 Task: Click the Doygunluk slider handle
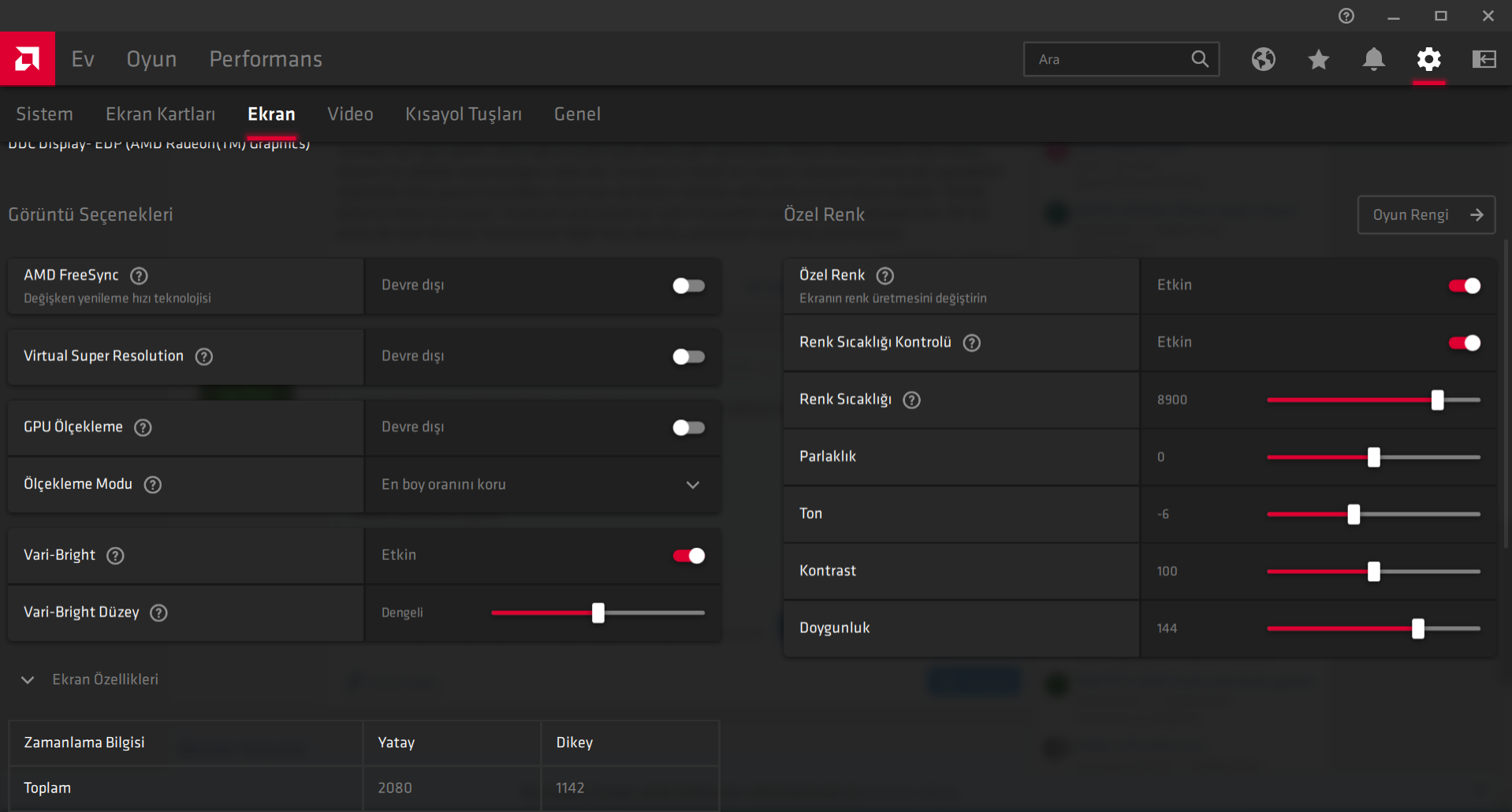point(1418,628)
